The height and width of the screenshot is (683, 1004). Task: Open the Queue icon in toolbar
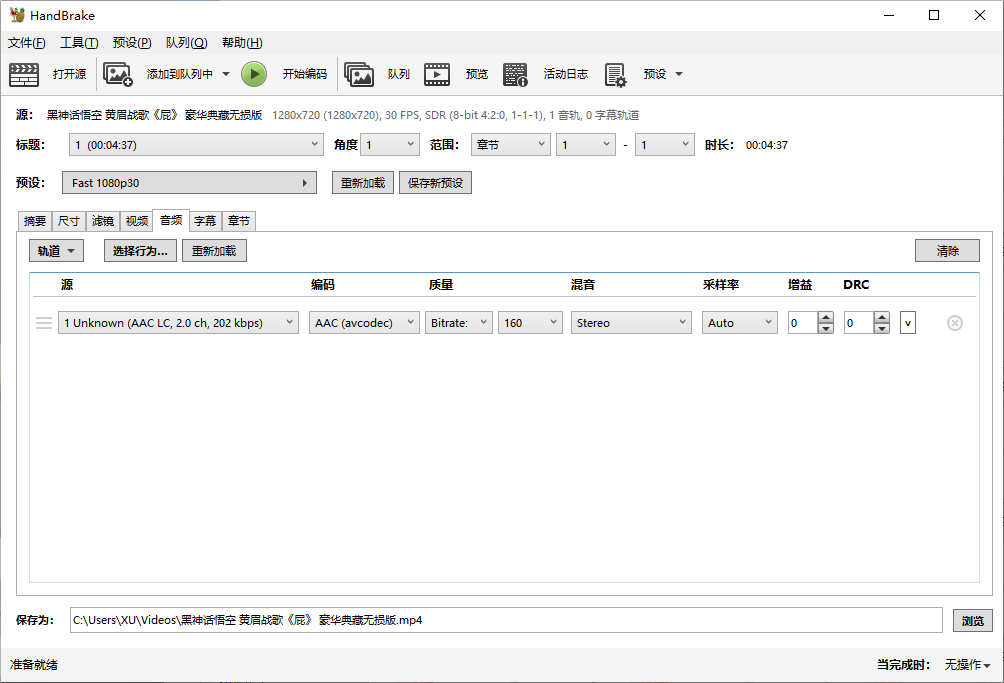(359, 74)
